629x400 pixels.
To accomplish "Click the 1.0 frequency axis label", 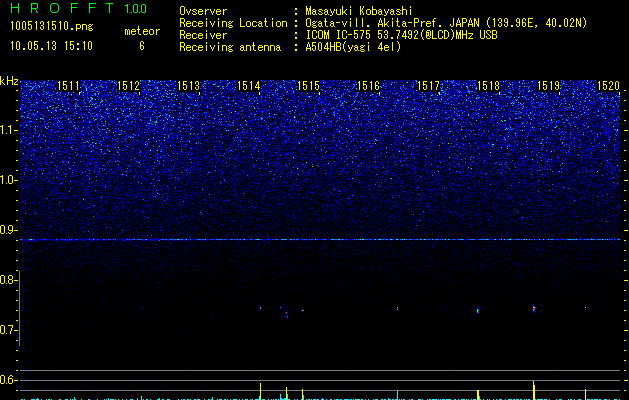I will [9, 180].
